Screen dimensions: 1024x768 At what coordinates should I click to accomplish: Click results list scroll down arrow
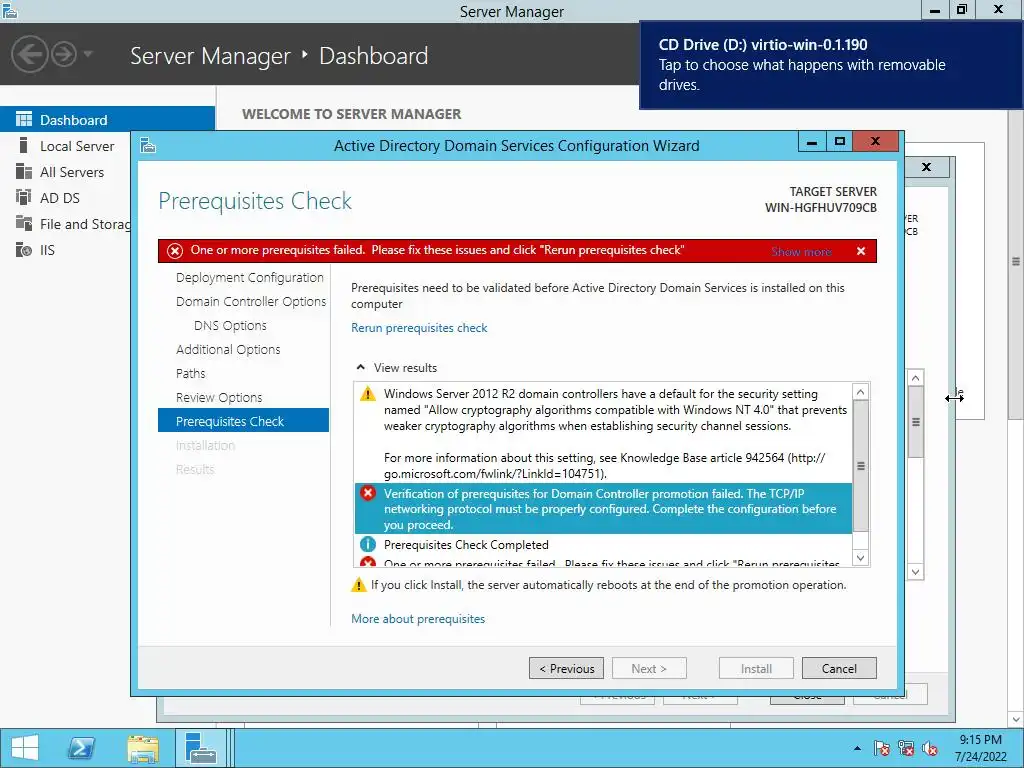click(861, 558)
